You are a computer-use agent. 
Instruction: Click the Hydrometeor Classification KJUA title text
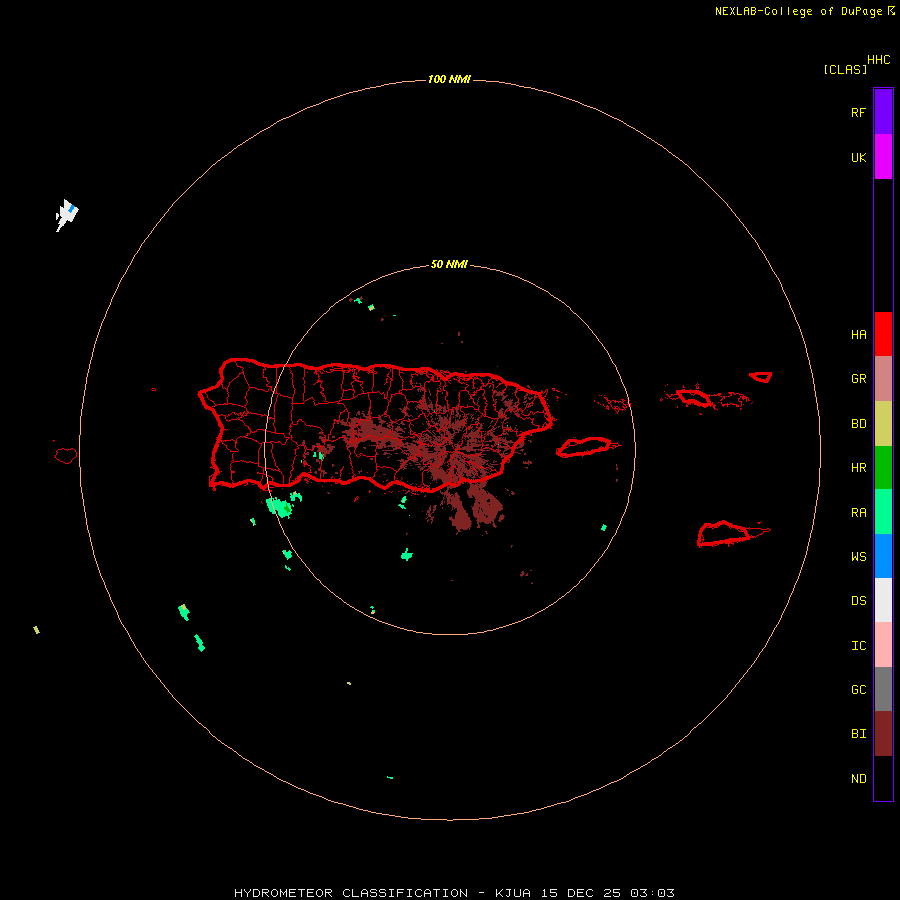point(454,893)
